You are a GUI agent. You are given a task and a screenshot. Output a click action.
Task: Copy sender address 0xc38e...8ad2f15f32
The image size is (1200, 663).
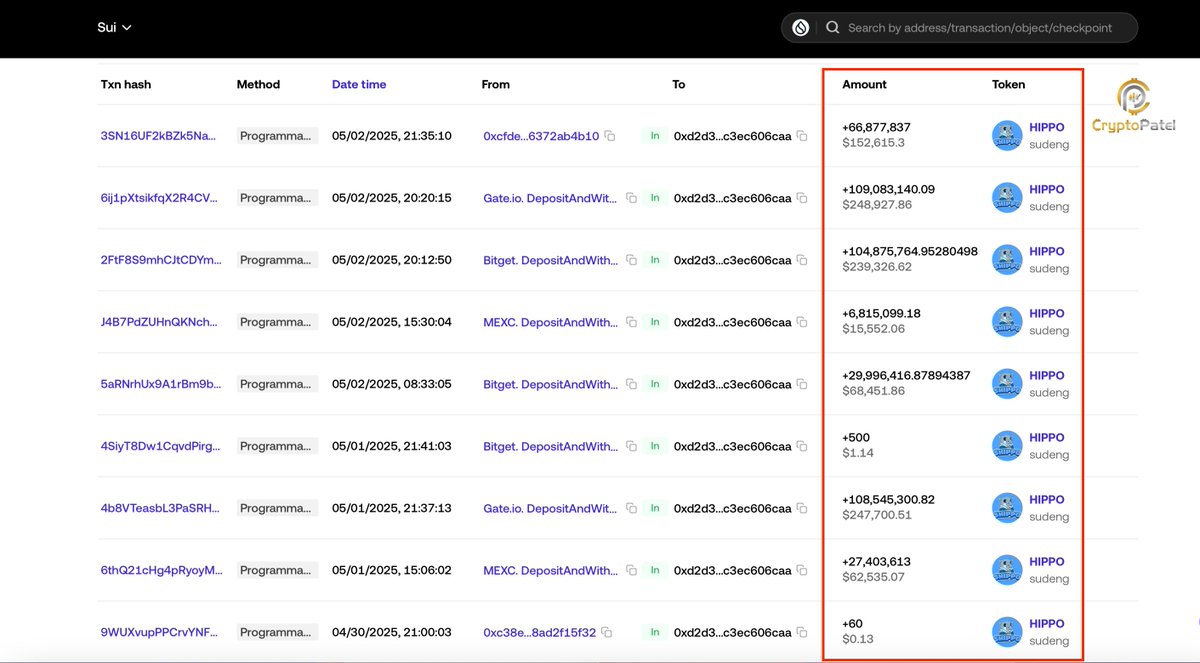tap(607, 632)
